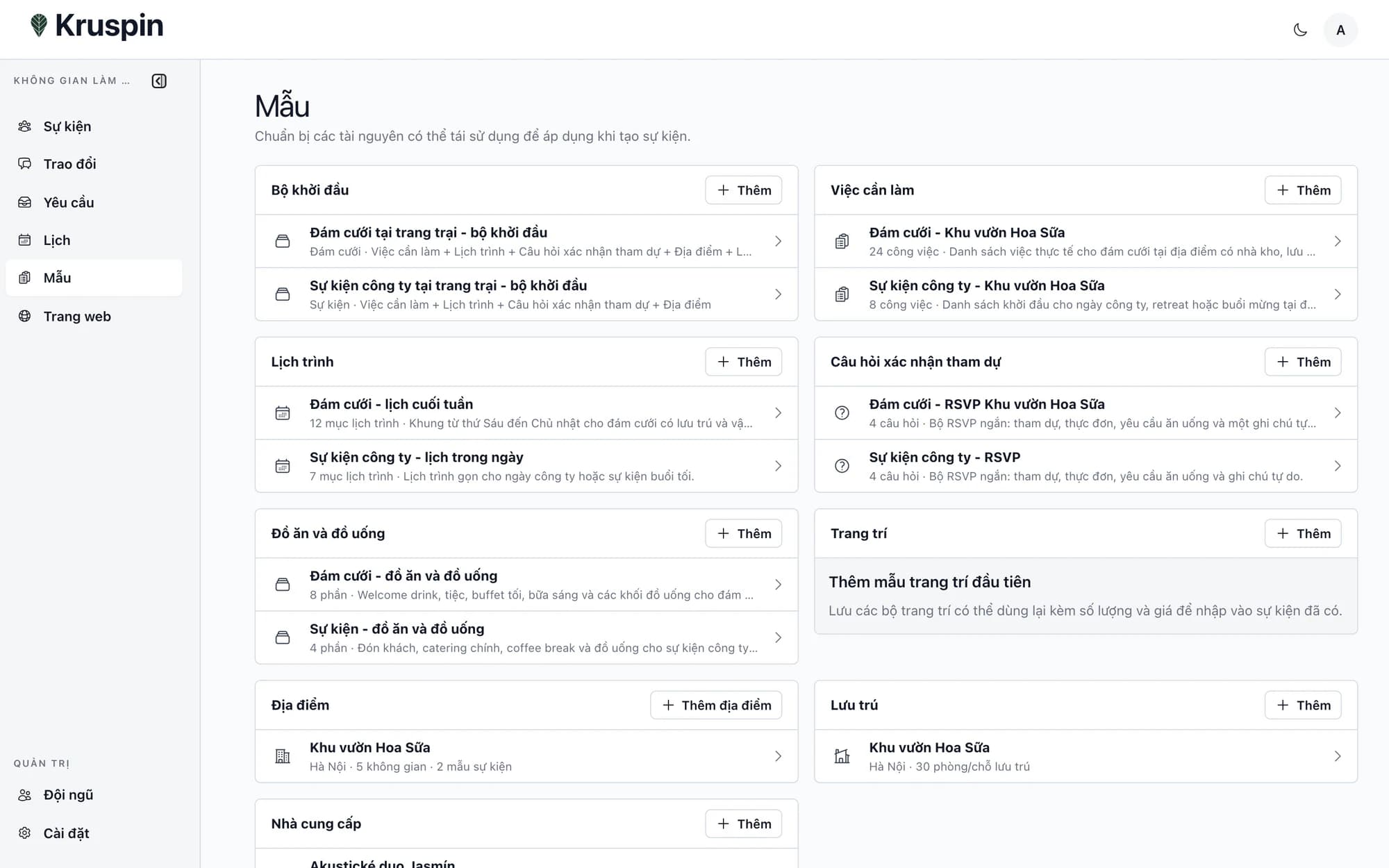Click Thêm in the Lịch trình card
This screenshot has width=1389, height=868.
click(743, 362)
